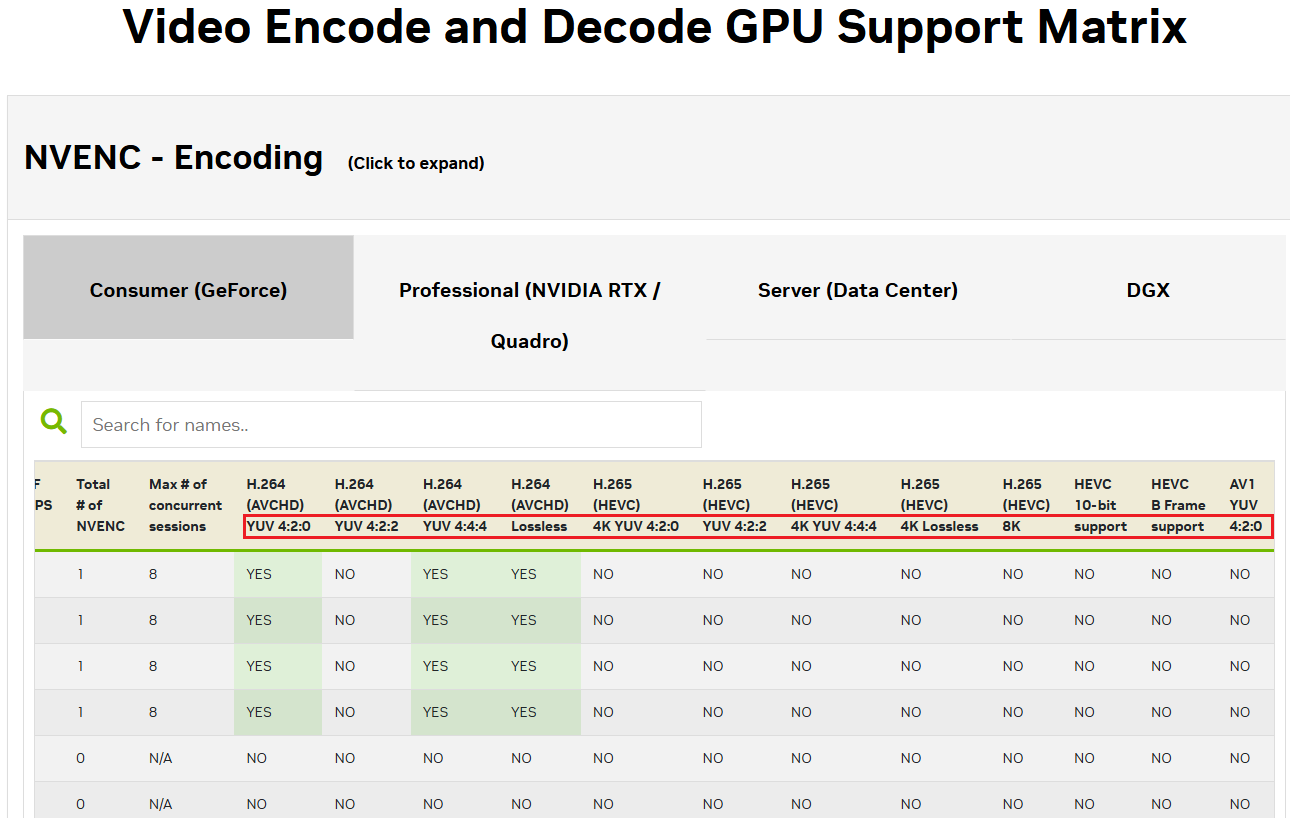Select the H.264 (AVCHD) YUV 4:2:2 column header
1290x818 pixels.
click(x=366, y=505)
